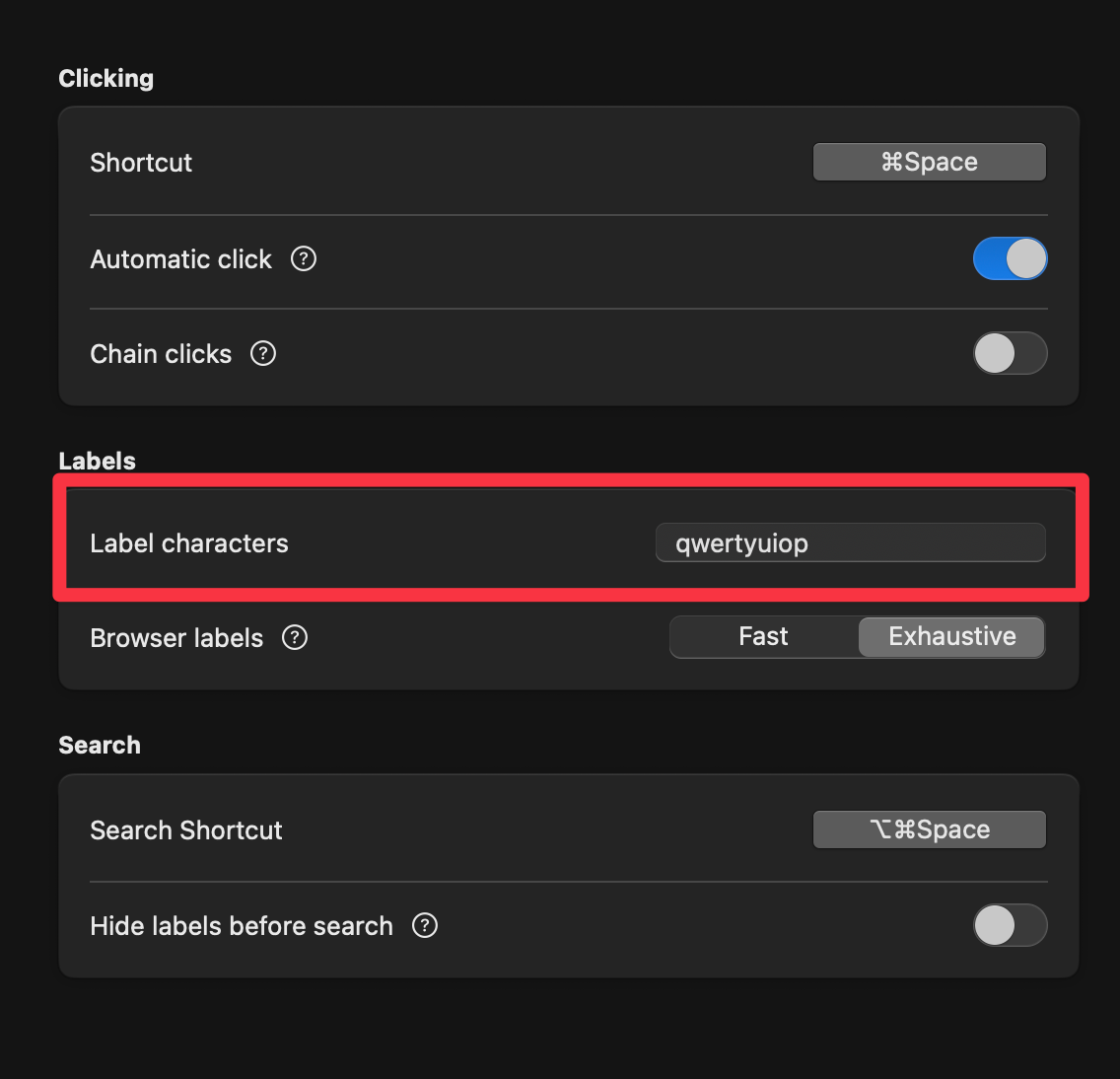
Task: Click the Clicking section heading
Action: pos(106,79)
